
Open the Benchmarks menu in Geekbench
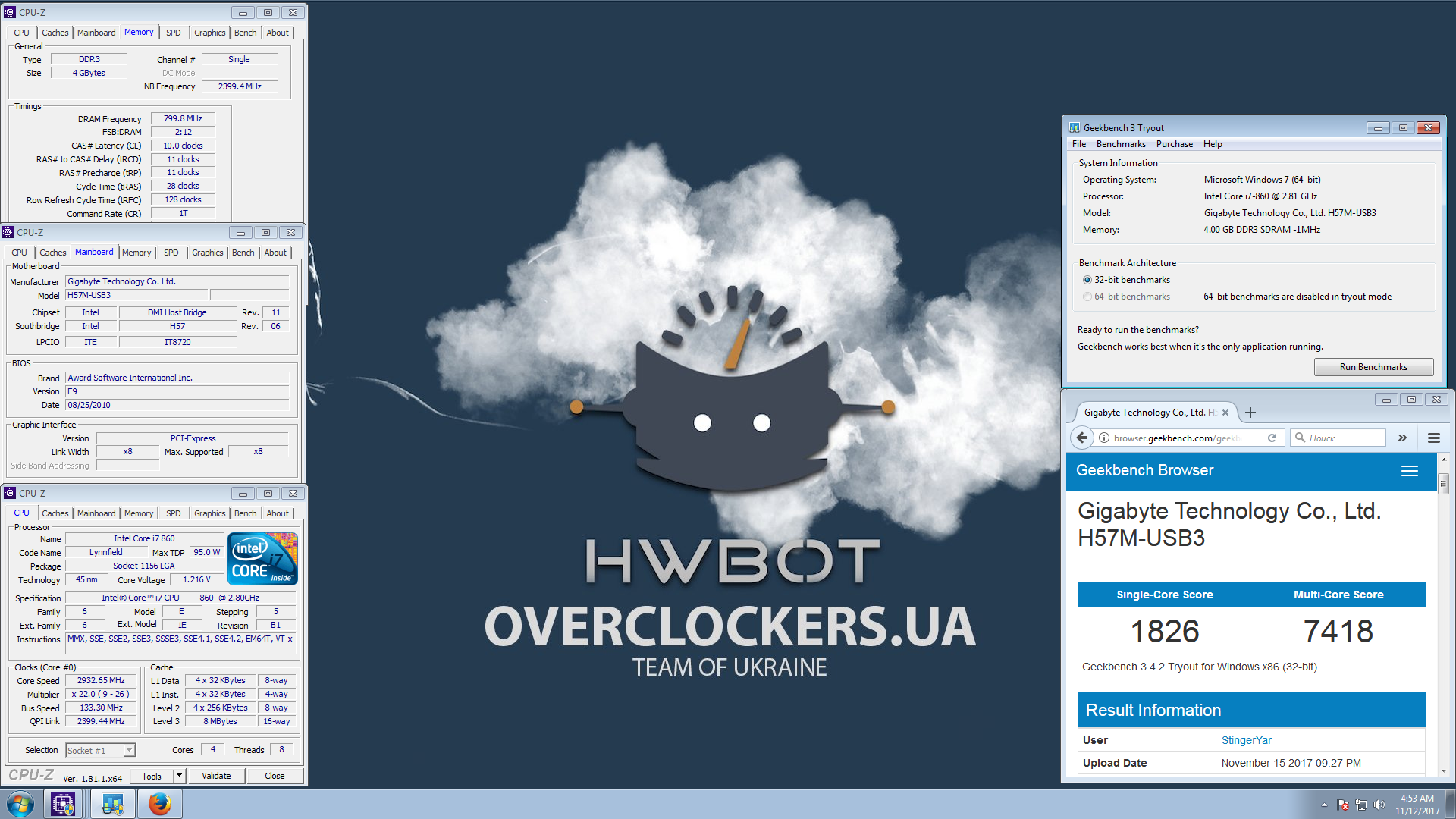[x=1121, y=144]
